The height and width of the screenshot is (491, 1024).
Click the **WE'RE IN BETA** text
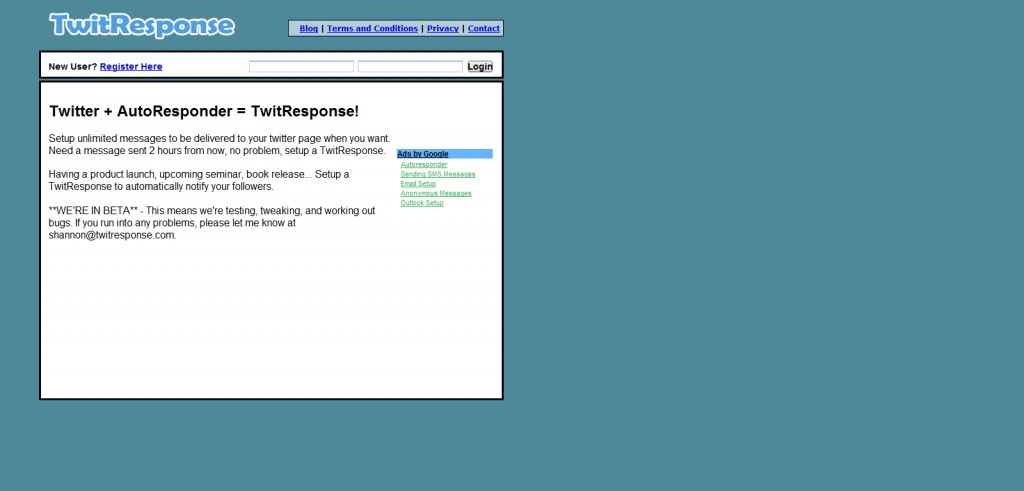click(x=93, y=211)
